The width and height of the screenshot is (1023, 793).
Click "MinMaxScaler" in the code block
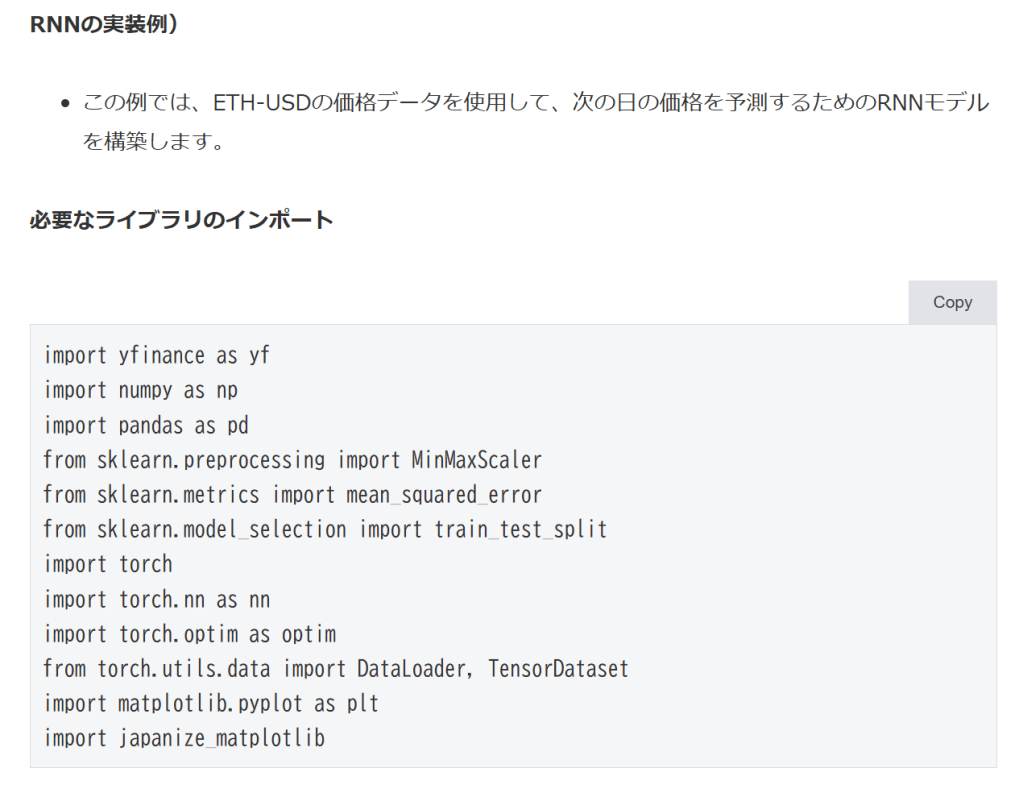[x=476, y=460]
